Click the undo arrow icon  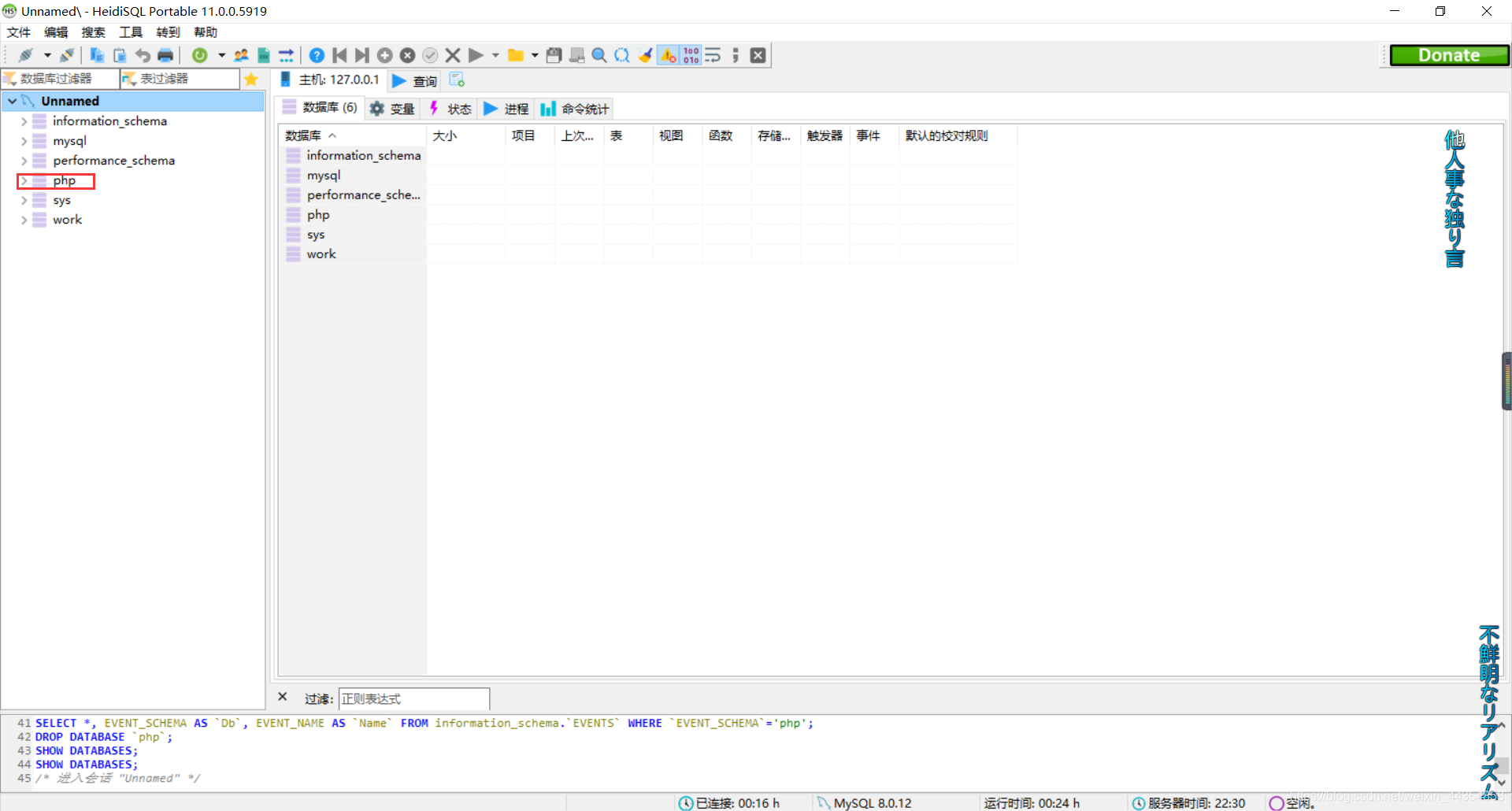143,55
